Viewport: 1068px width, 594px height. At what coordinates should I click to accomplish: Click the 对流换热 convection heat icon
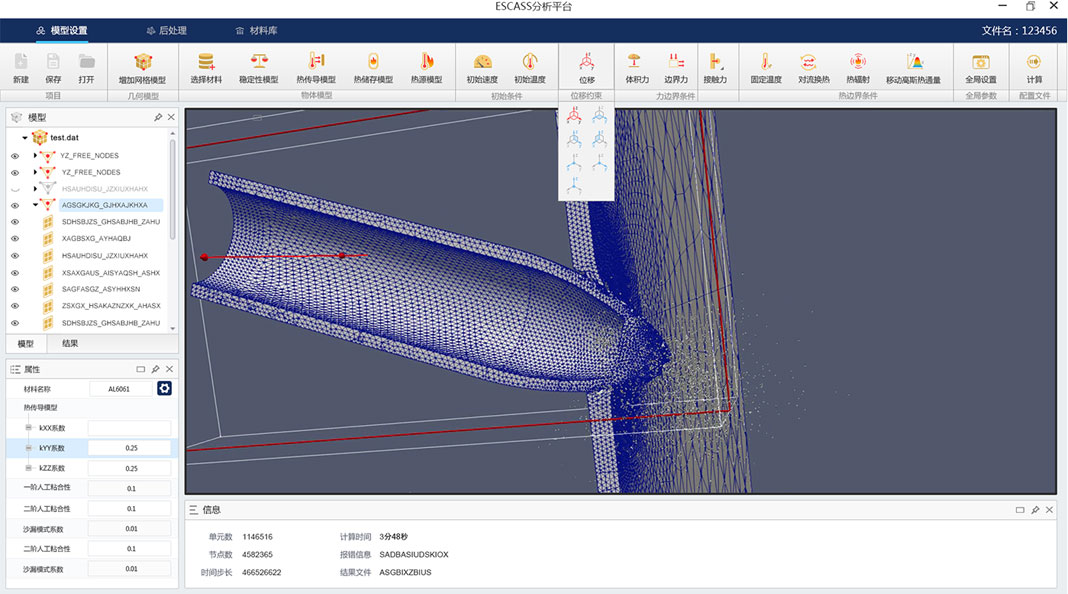coord(813,62)
